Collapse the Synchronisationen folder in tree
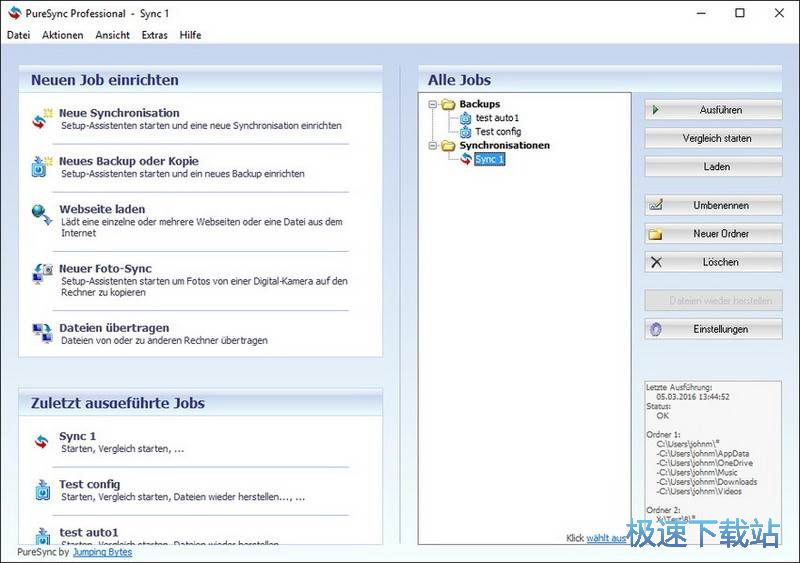The height and width of the screenshot is (563, 800). pos(433,145)
